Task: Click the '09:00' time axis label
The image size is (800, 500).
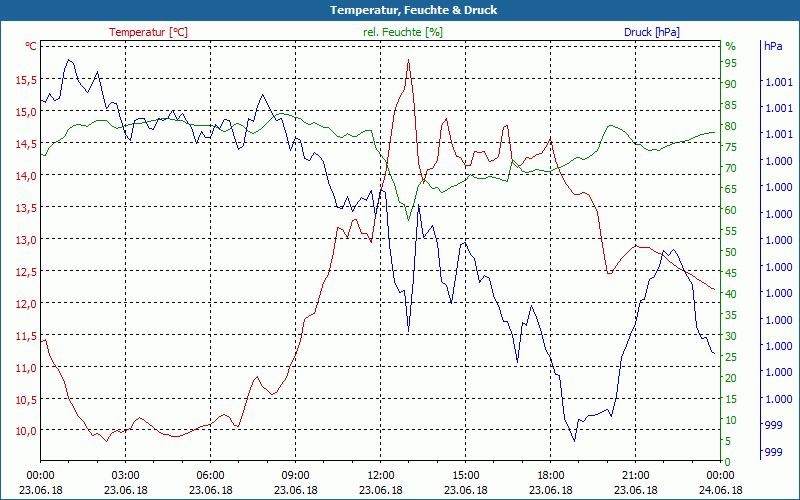Action: click(x=295, y=476)
